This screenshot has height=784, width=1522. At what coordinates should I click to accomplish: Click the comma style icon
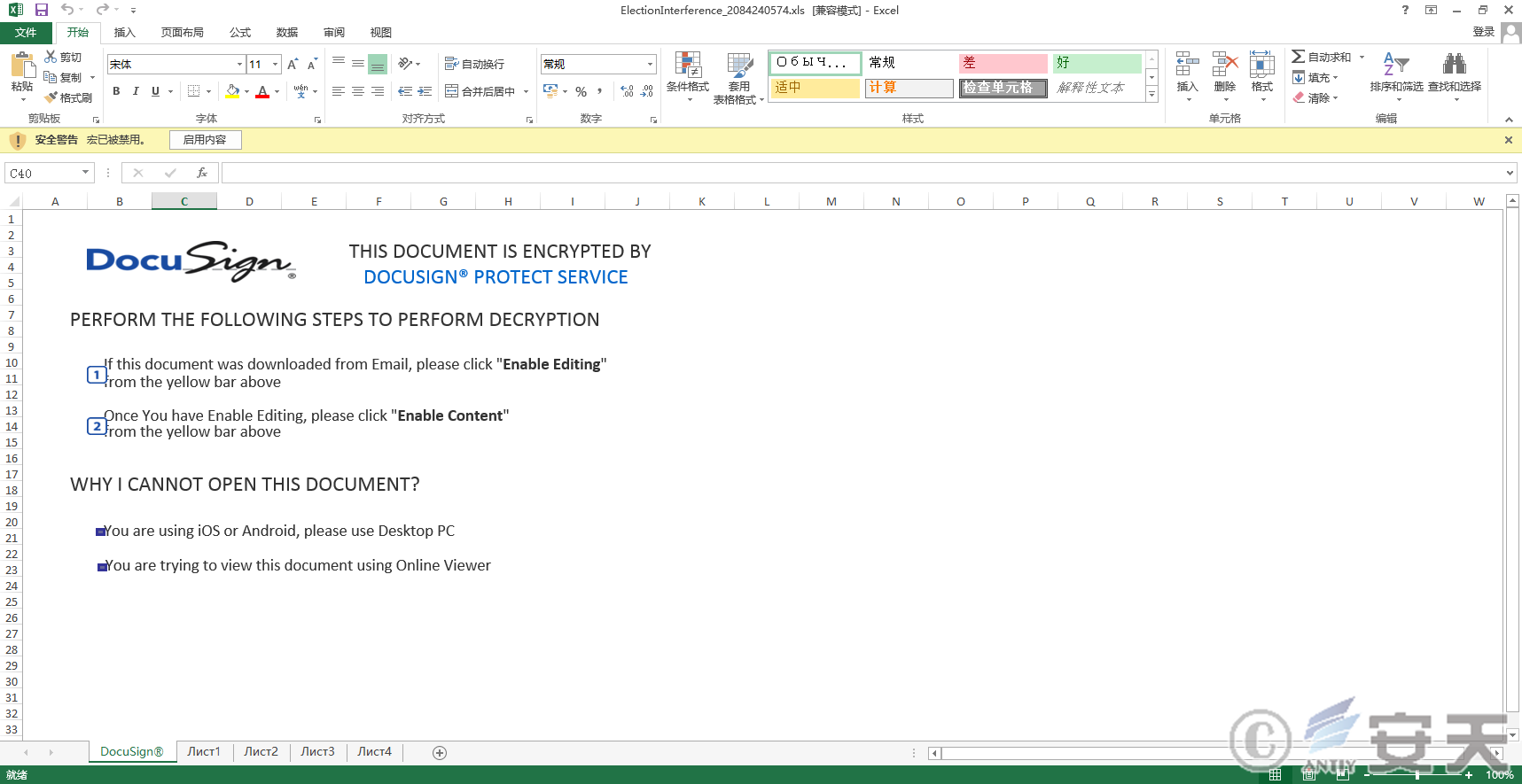(x=600, y=91)
